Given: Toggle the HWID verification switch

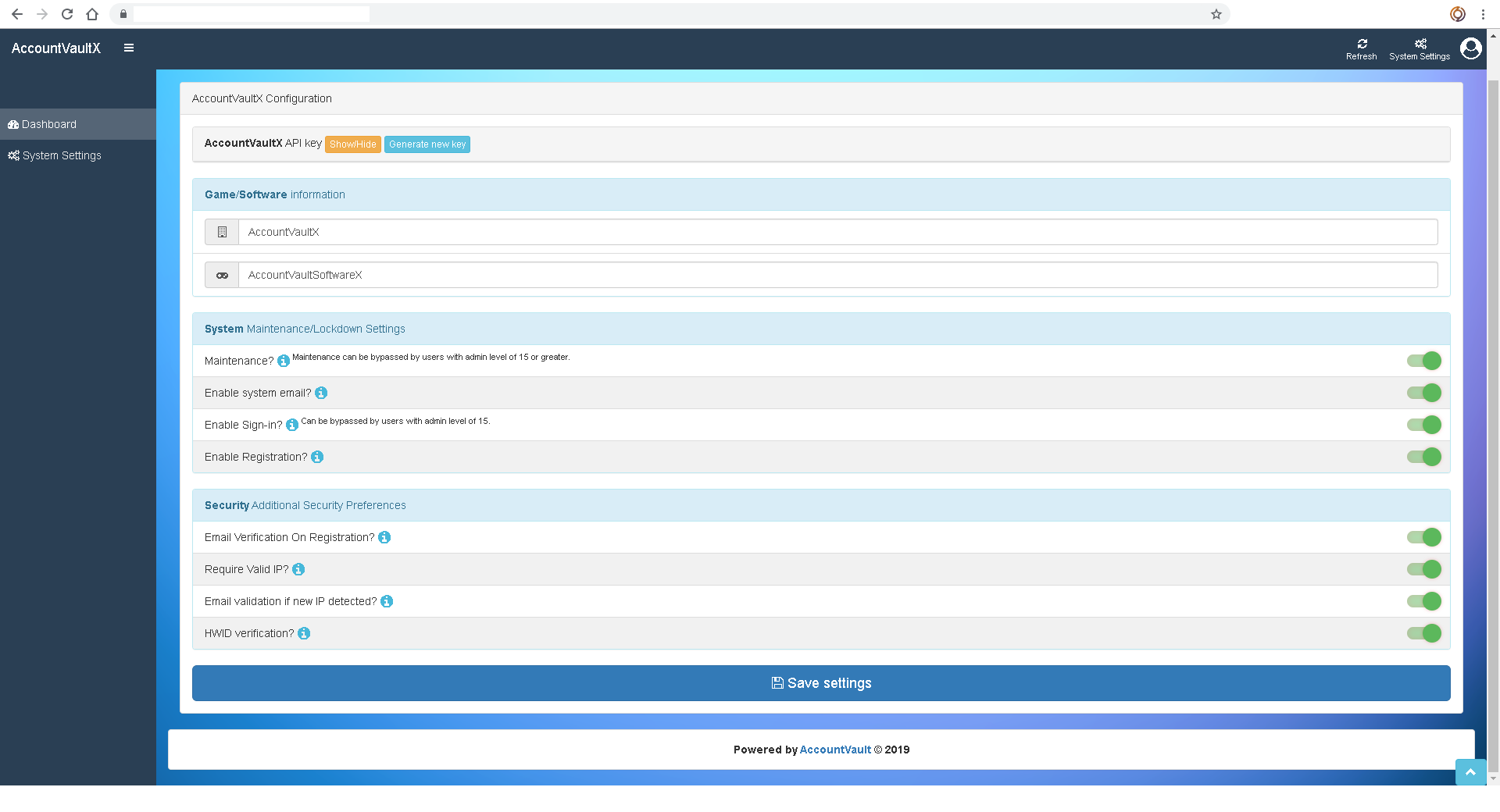Looking at the screenshot, I should pos(1424,633).
